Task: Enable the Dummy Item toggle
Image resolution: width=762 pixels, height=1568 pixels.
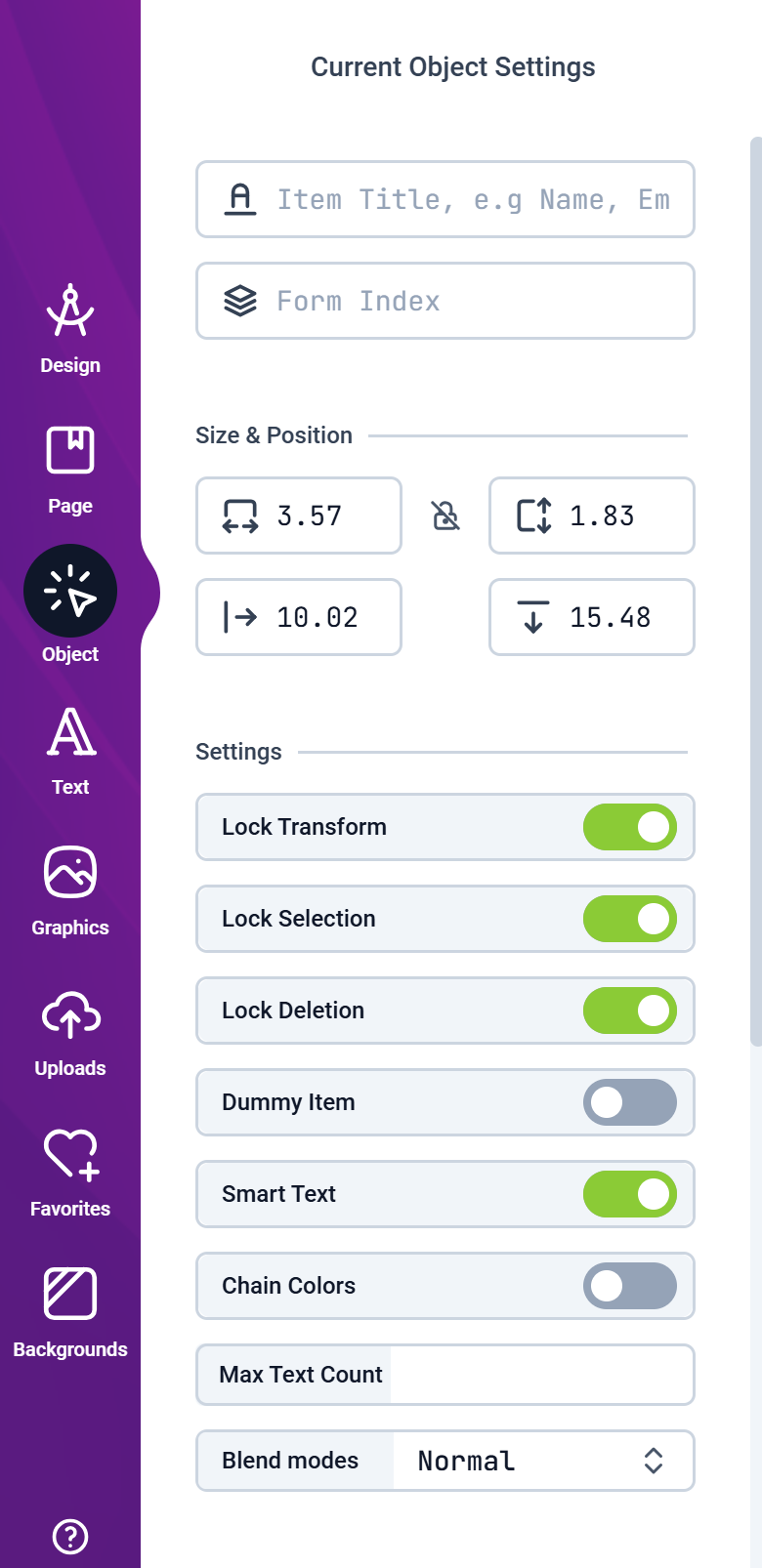Action: point(630,1102)
